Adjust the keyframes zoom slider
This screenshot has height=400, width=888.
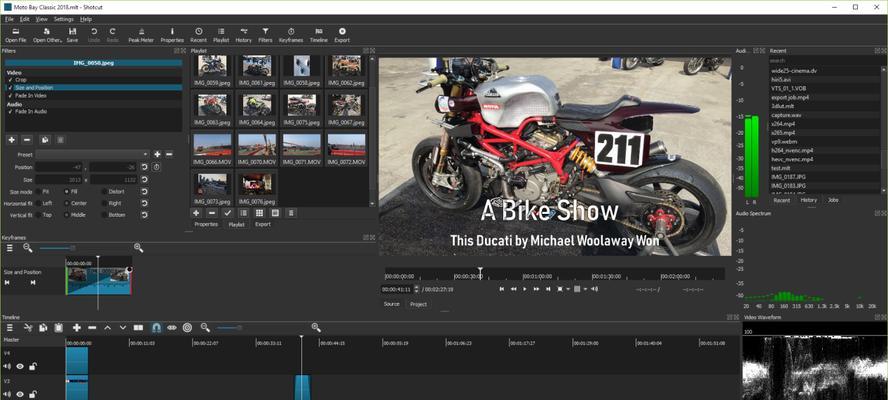(x=56, y=248)
